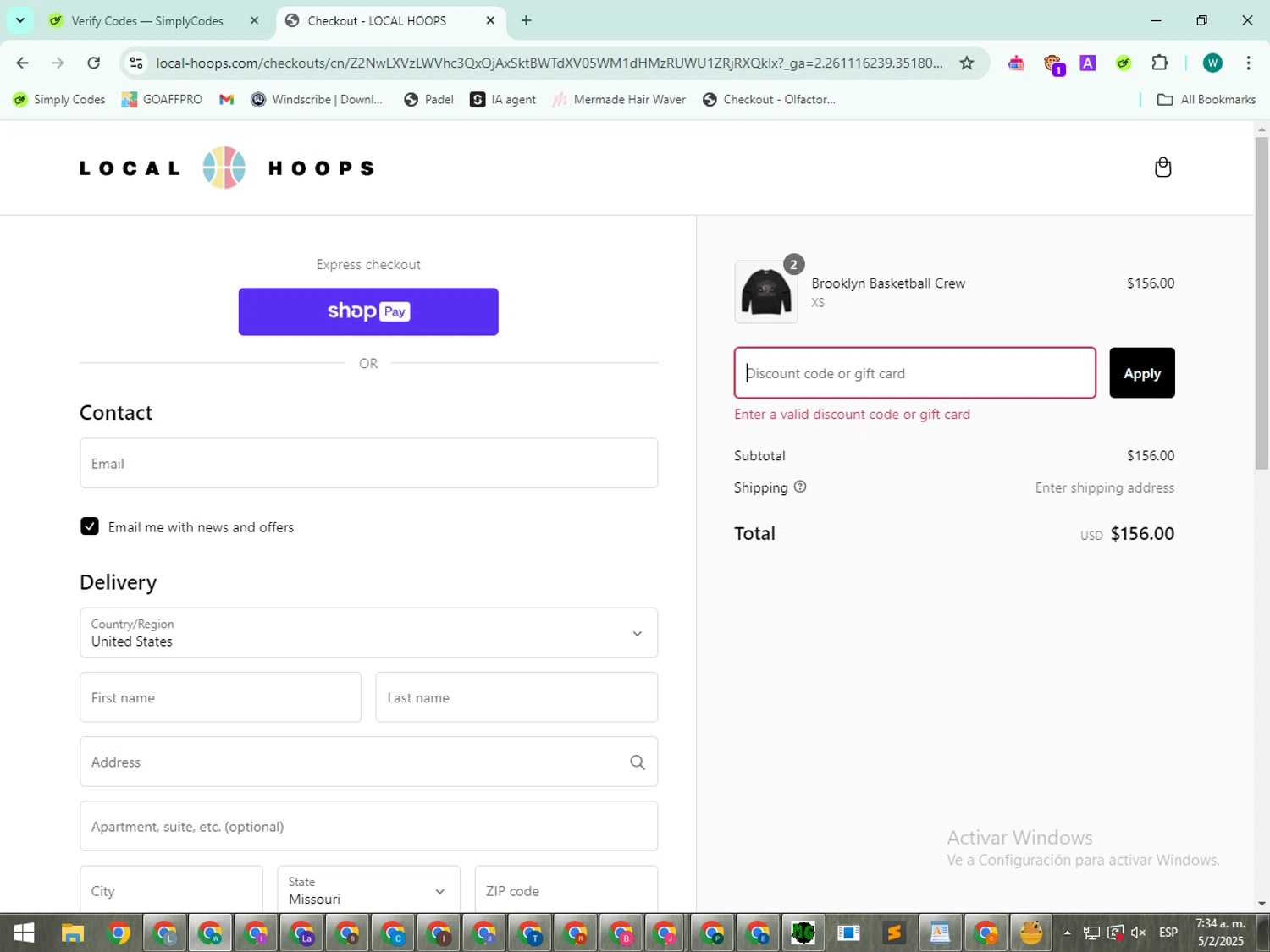Viewport: 1270px width, 952px height.
Task: Click the shipping help question mark icon
Action: point(800,487)
